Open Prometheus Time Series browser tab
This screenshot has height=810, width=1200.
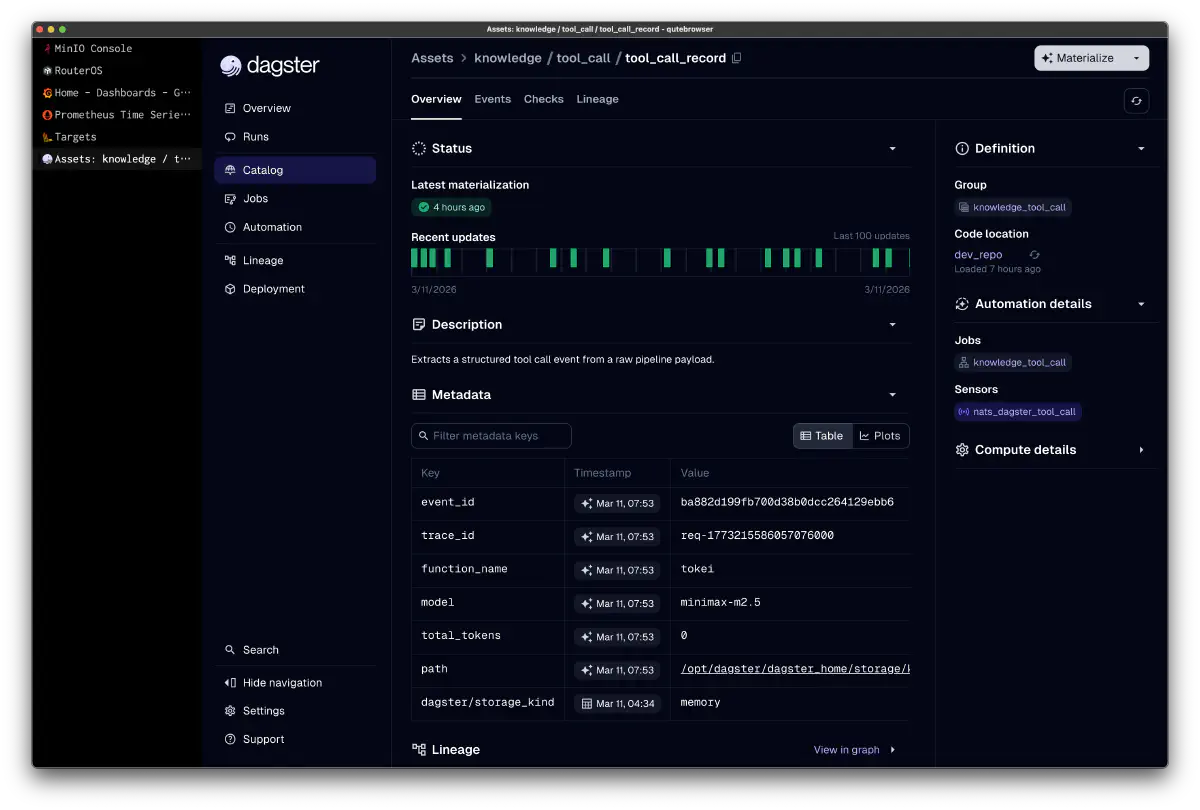117,114
